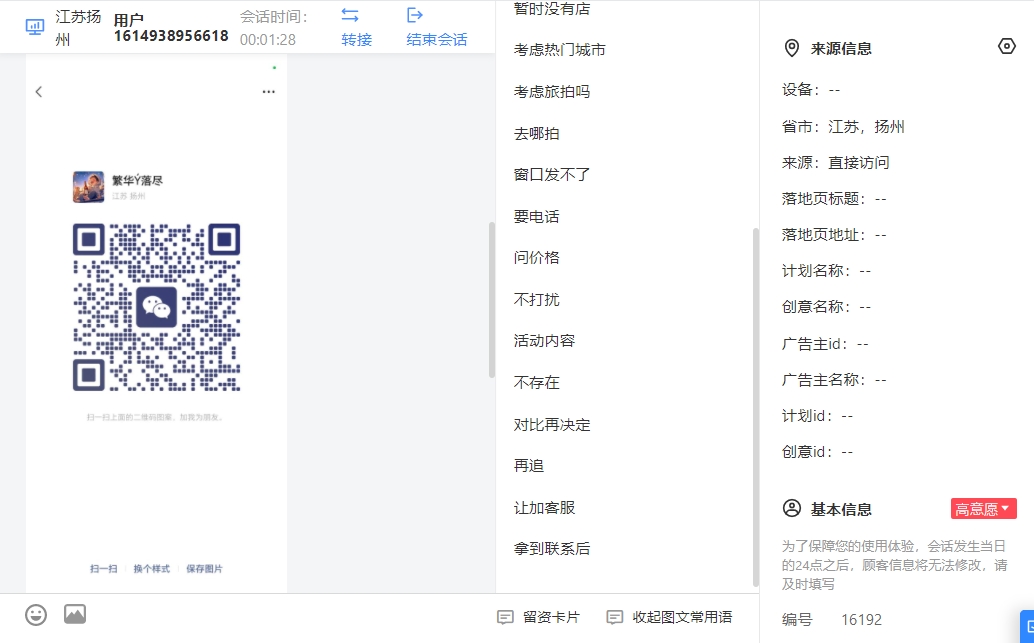Click the 繁华落尽 nickname text
This screenshot has height=643, width=1034.
coord(137,180)
